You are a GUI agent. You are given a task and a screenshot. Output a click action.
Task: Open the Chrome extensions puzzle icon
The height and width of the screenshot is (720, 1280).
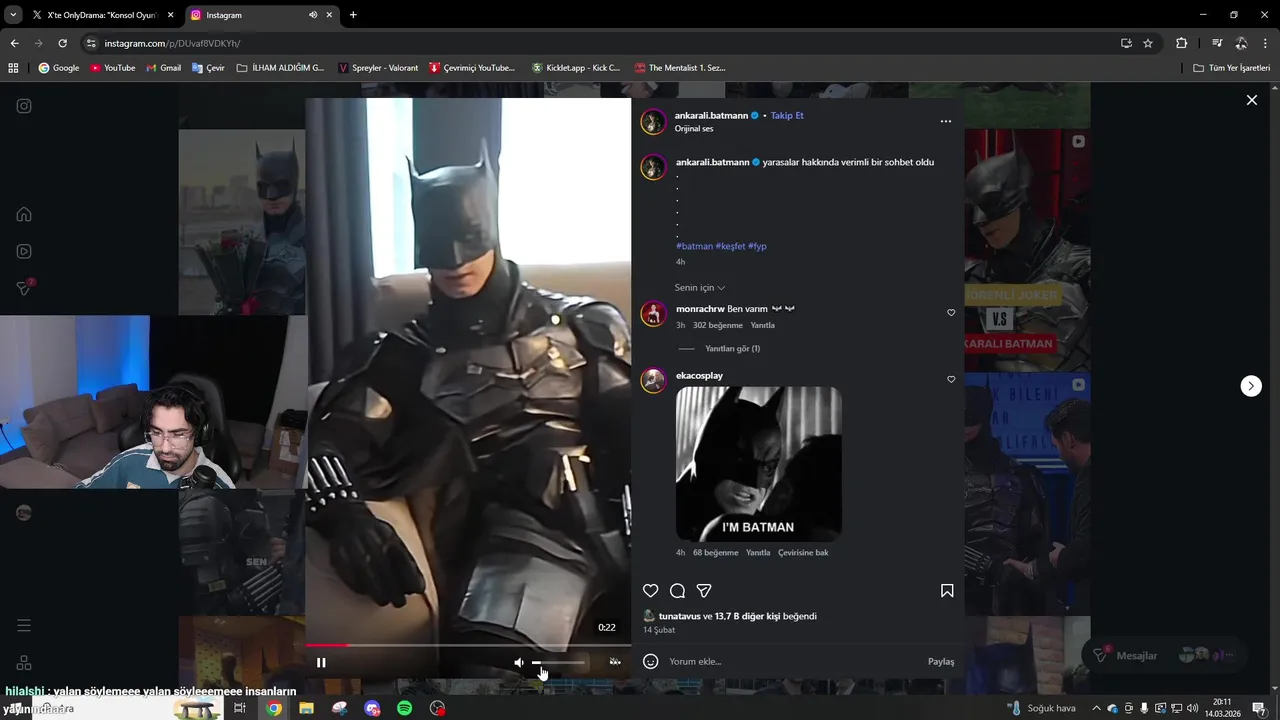click(1181, 43)
